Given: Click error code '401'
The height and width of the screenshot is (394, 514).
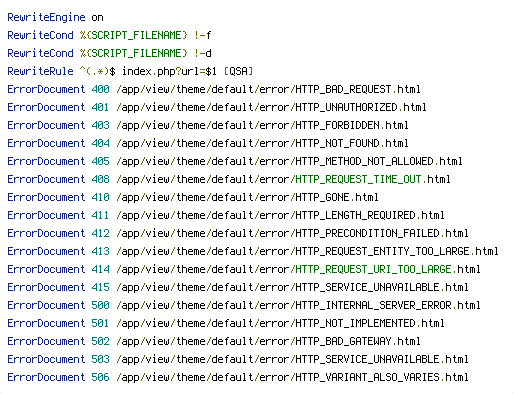Looking at the screenshot, I should (100, 107).
